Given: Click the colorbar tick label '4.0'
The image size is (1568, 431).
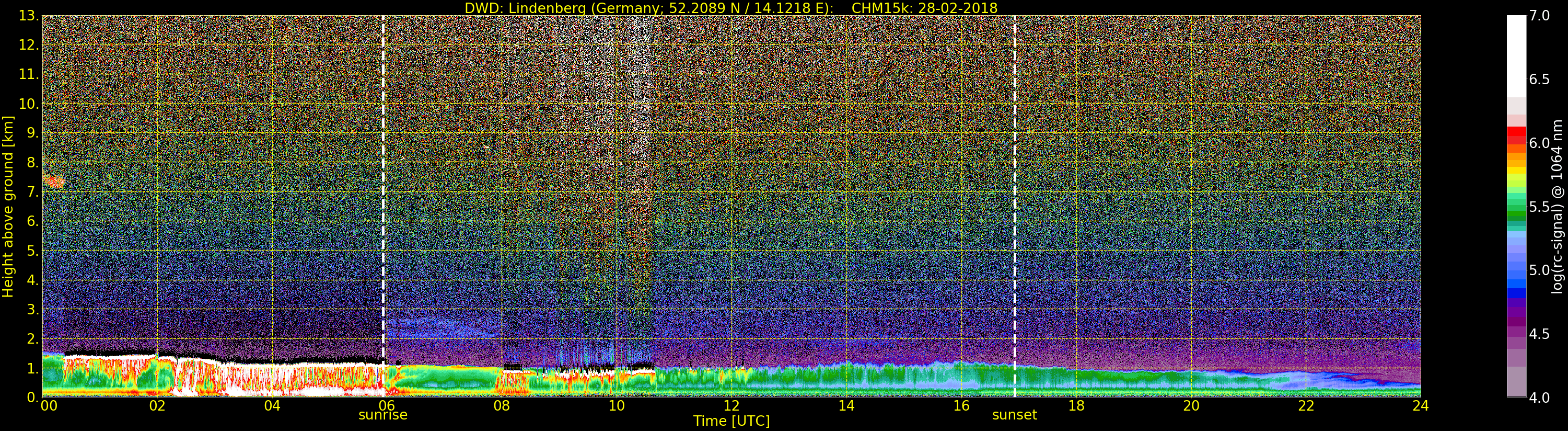Looking at the screenshot, I should pyautogui.click(x=1539, y=398).
